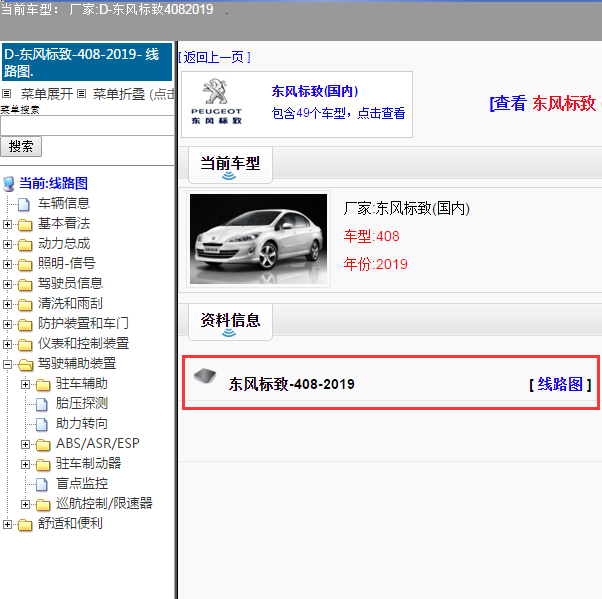
Task: Expand the 防护装置和车门 tree node
Action: click(x=7, y=324)
